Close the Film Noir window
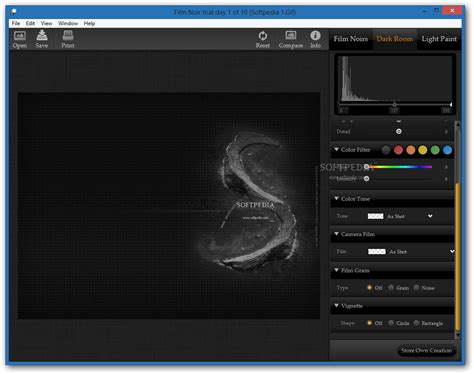 click(x=452, y=11)
